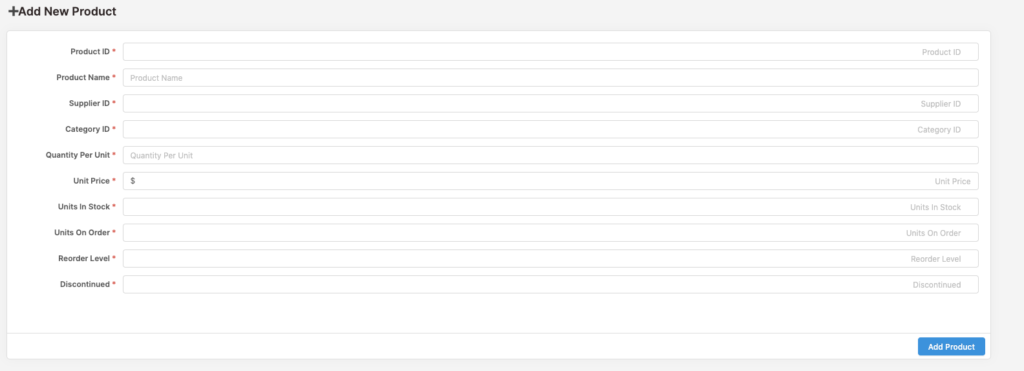This screenshot has height=371, width=1024.
Task: Click the plus icon beside Add New Product
Action: (13, 12)
